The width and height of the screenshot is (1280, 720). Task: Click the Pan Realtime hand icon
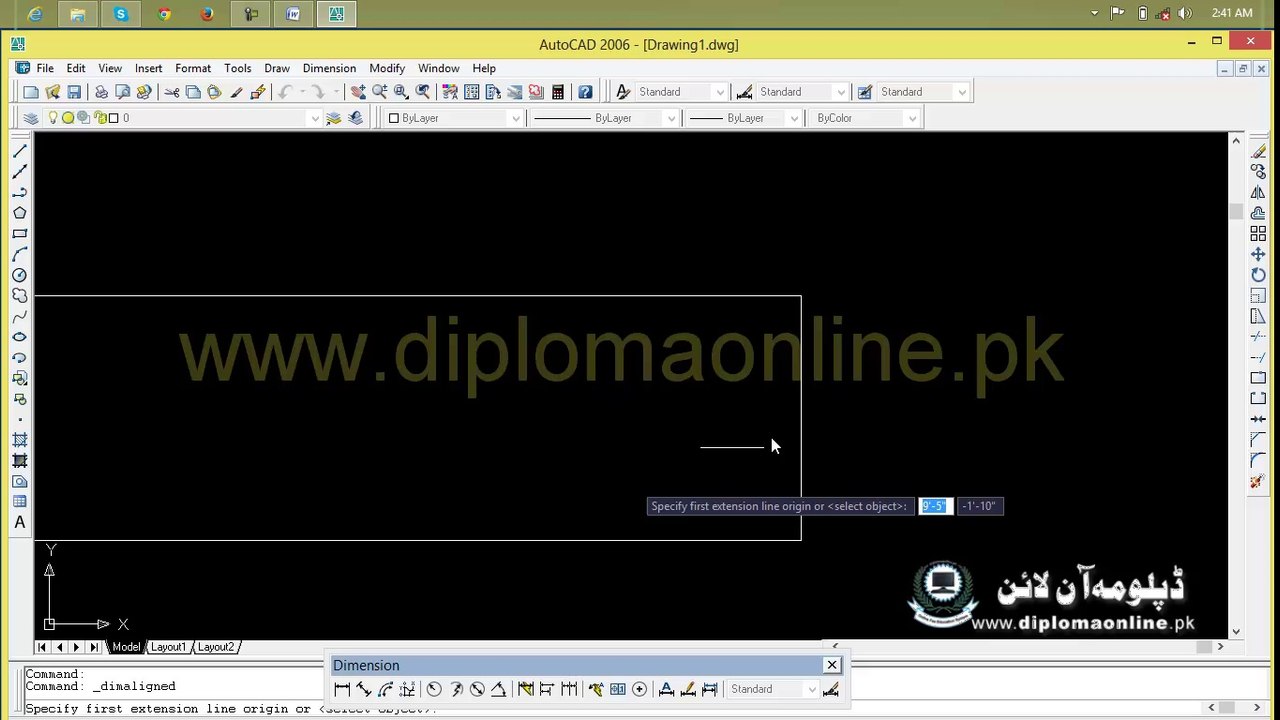(x=358, y=92)
